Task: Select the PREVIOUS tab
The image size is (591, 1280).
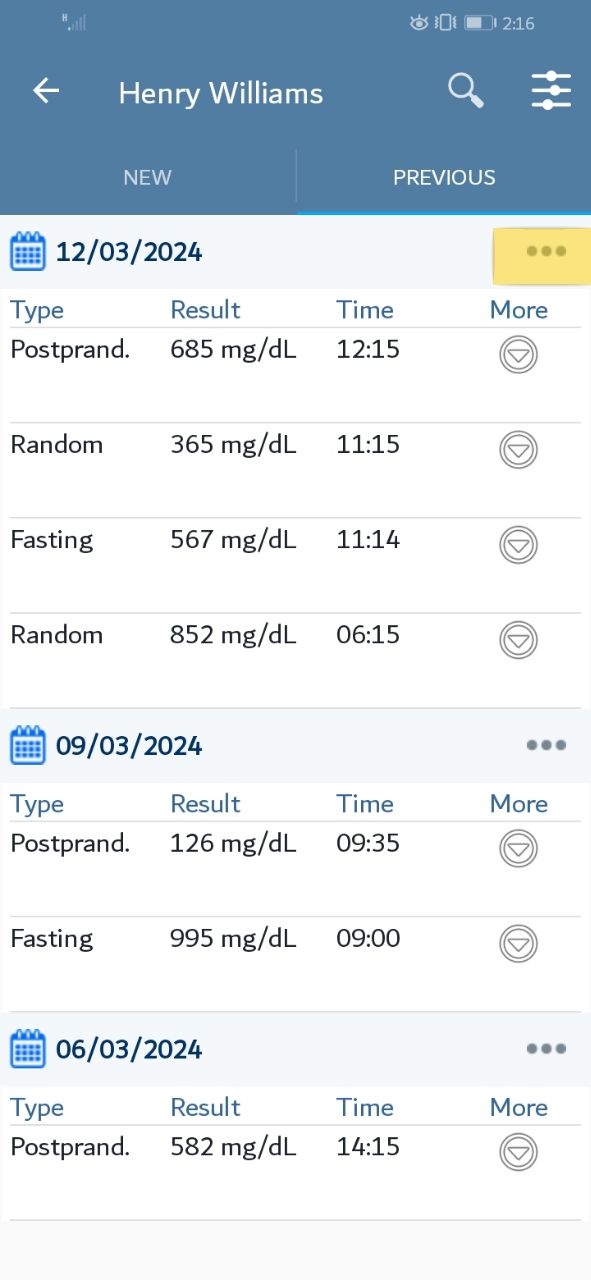Action: tap(444, 178)
